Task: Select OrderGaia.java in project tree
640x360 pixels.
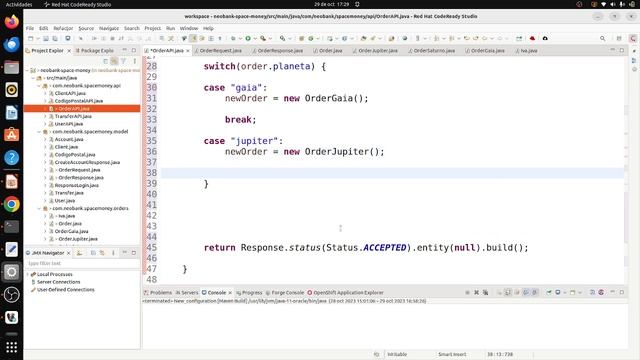Action: [x=71, y=231]
